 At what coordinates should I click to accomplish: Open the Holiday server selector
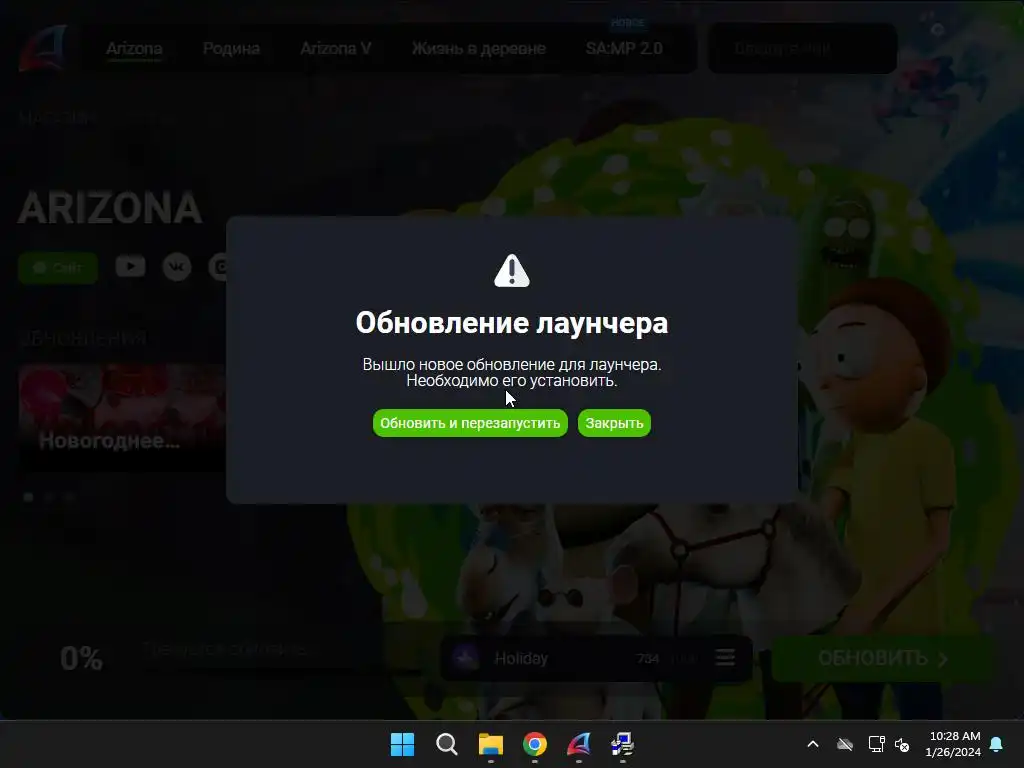click(596, 658)
